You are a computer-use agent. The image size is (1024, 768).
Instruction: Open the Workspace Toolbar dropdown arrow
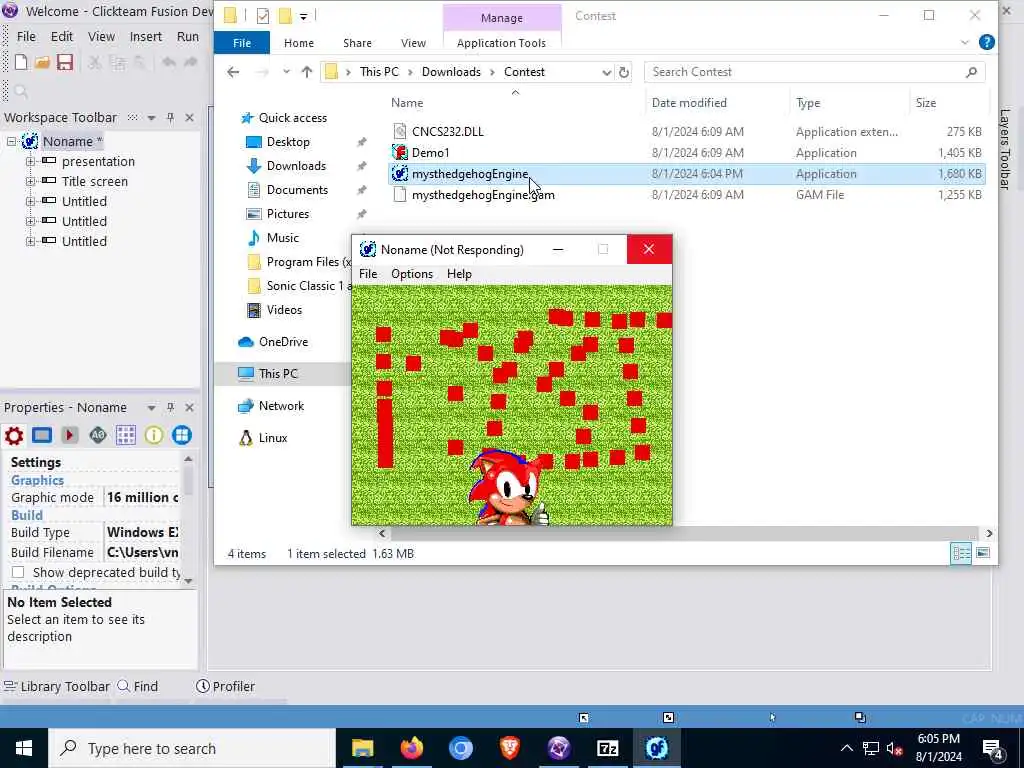(x=152, y=118)
